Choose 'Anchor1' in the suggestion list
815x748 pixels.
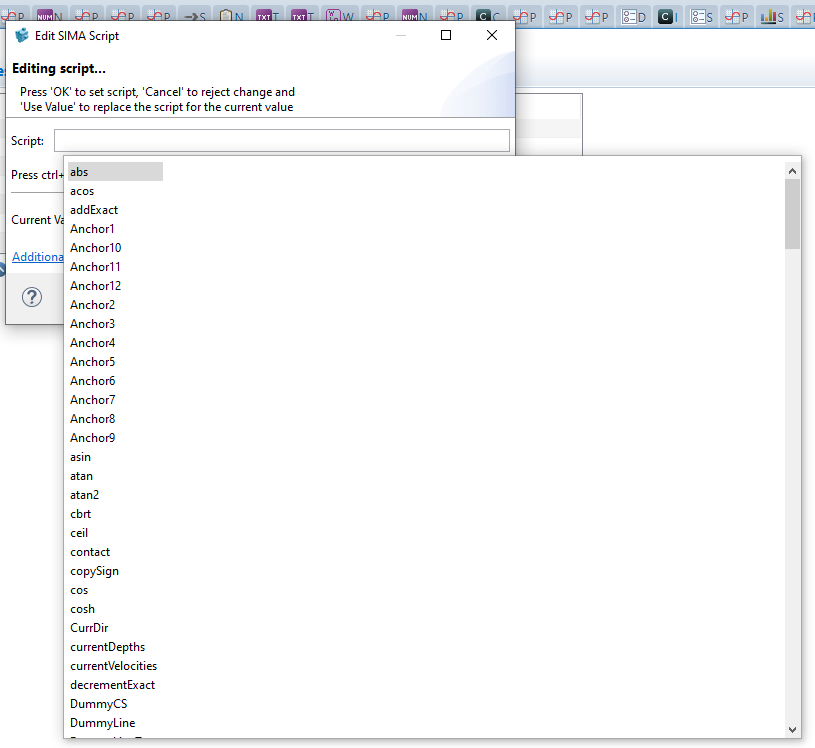[92, 229]
